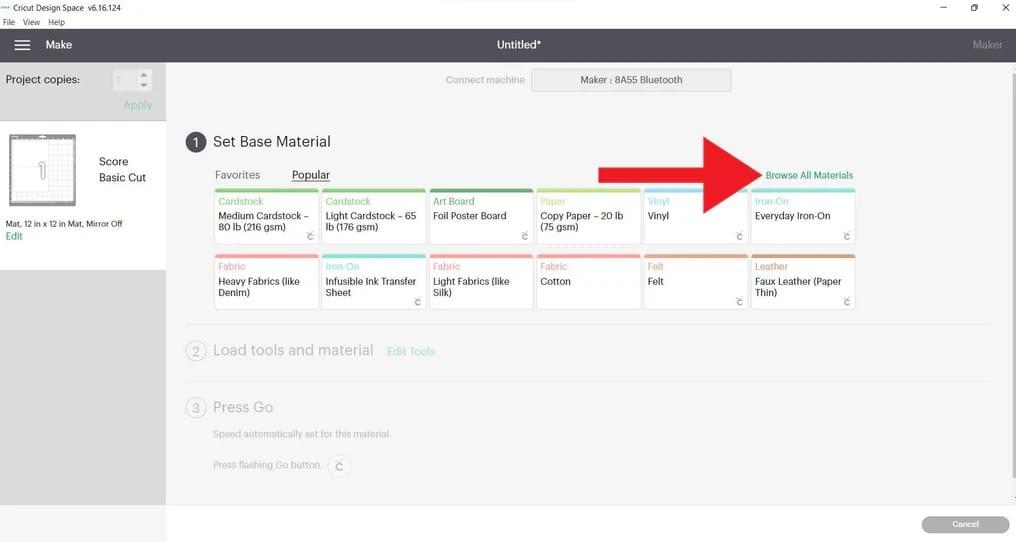Click the Edit link under the mat preview

[14, 236]
